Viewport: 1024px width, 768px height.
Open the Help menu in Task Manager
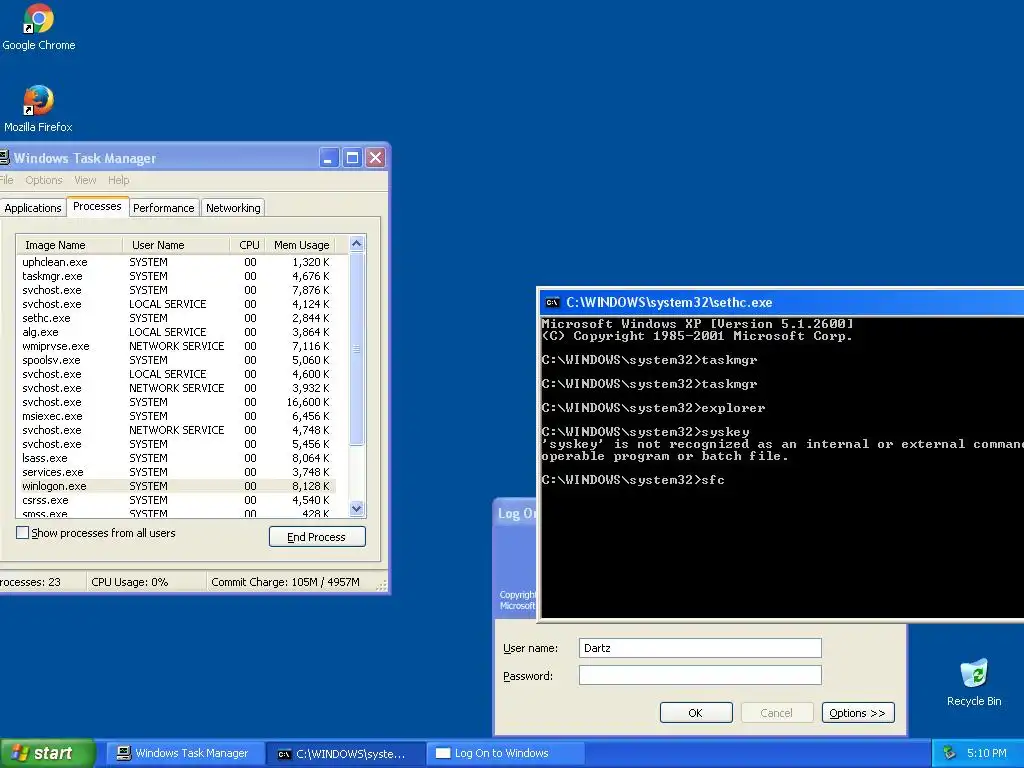click(x=118, y=180)
